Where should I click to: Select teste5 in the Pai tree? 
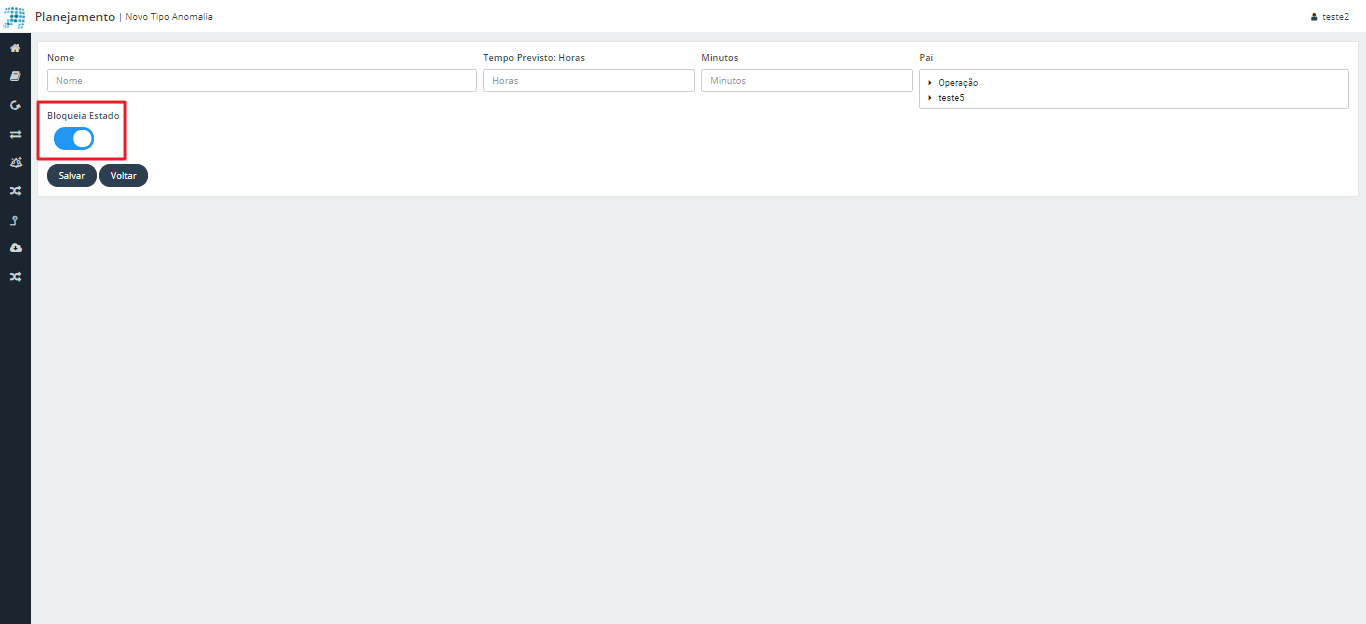951,98
